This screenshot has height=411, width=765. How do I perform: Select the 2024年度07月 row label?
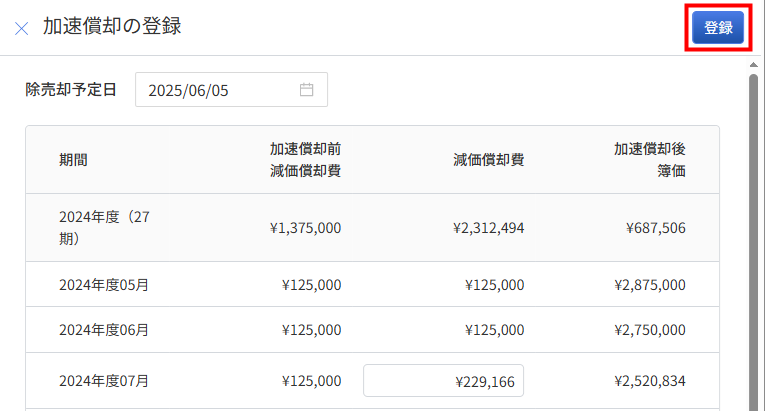coord(104,381)
